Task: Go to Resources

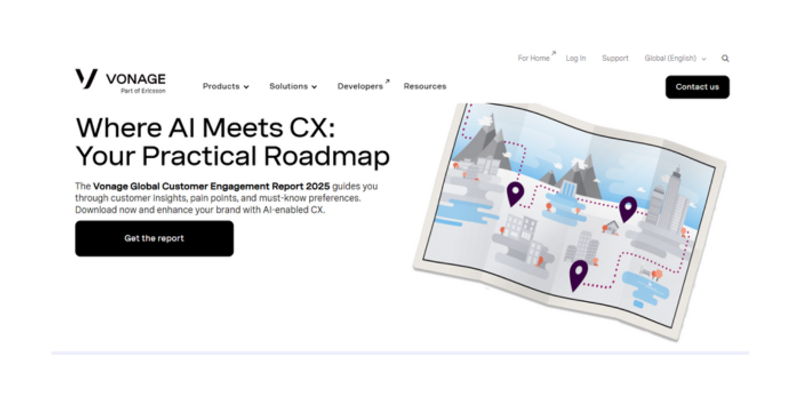Action: point(425,87)
